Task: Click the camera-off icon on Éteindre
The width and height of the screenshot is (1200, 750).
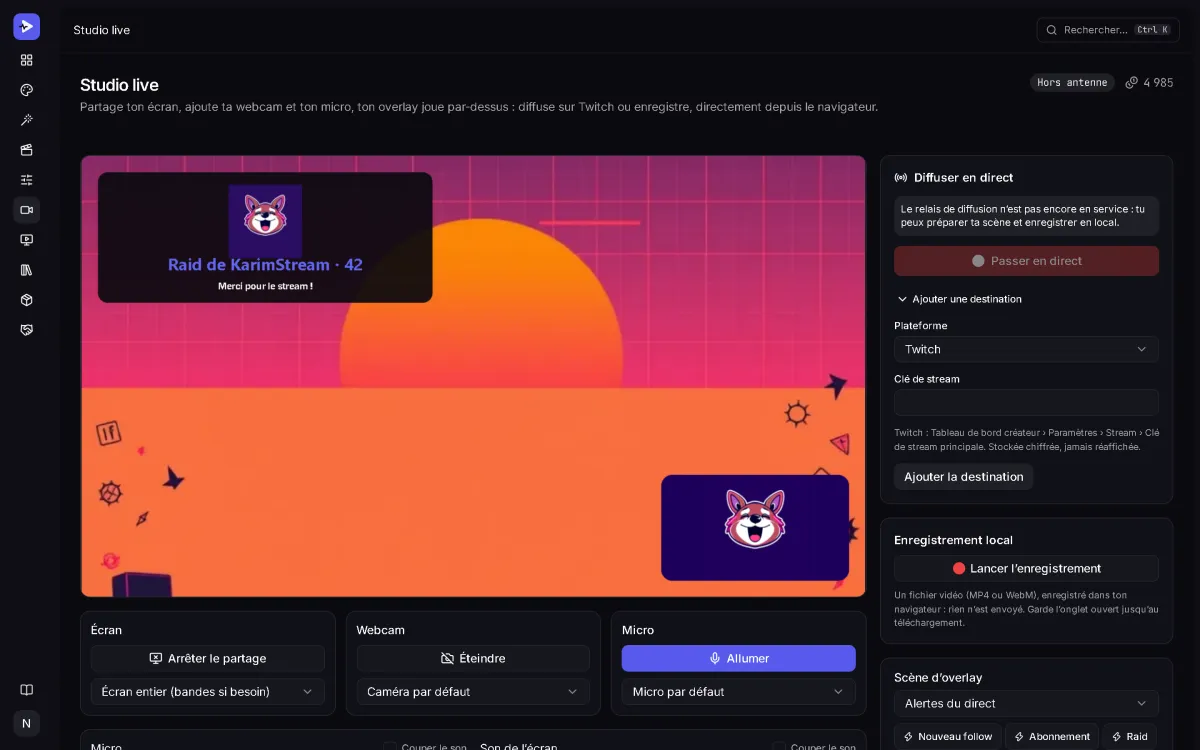Action: coord(447,658)
